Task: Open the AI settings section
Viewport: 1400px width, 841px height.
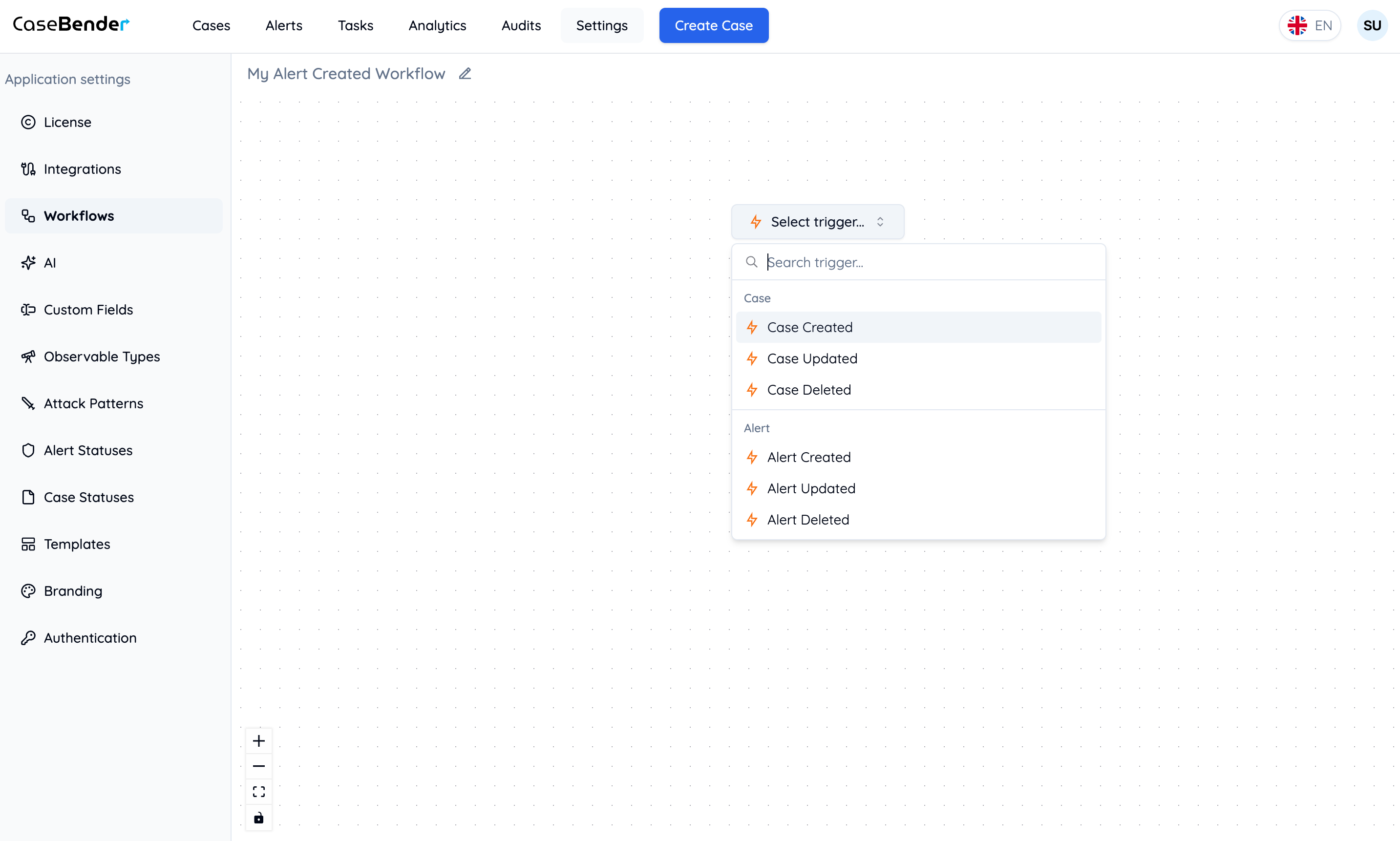Action: pyautogui.click(x=50, y=262)
